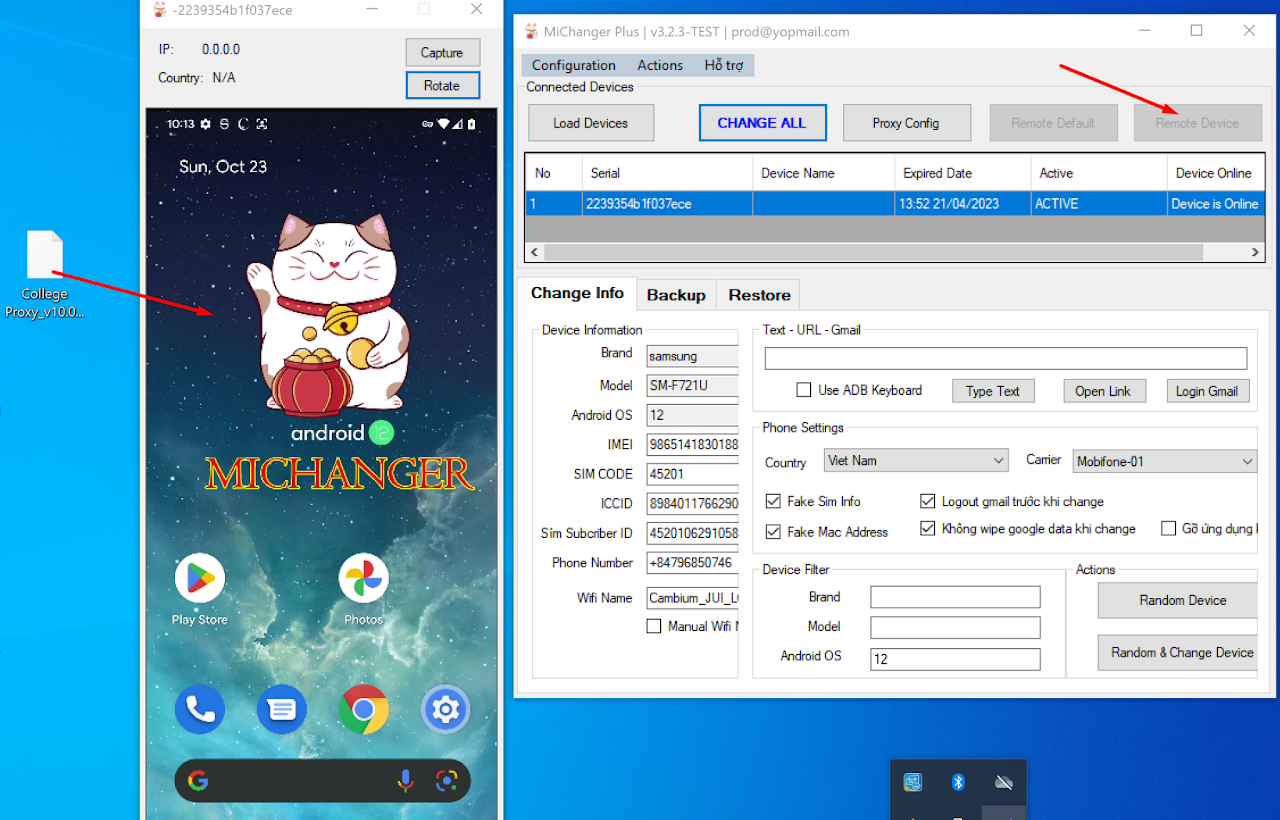This screenshot has height=820, width=1280.
Task: Open the Play Store app on phone
Action: pyautogui.click(x=200, y=578)
